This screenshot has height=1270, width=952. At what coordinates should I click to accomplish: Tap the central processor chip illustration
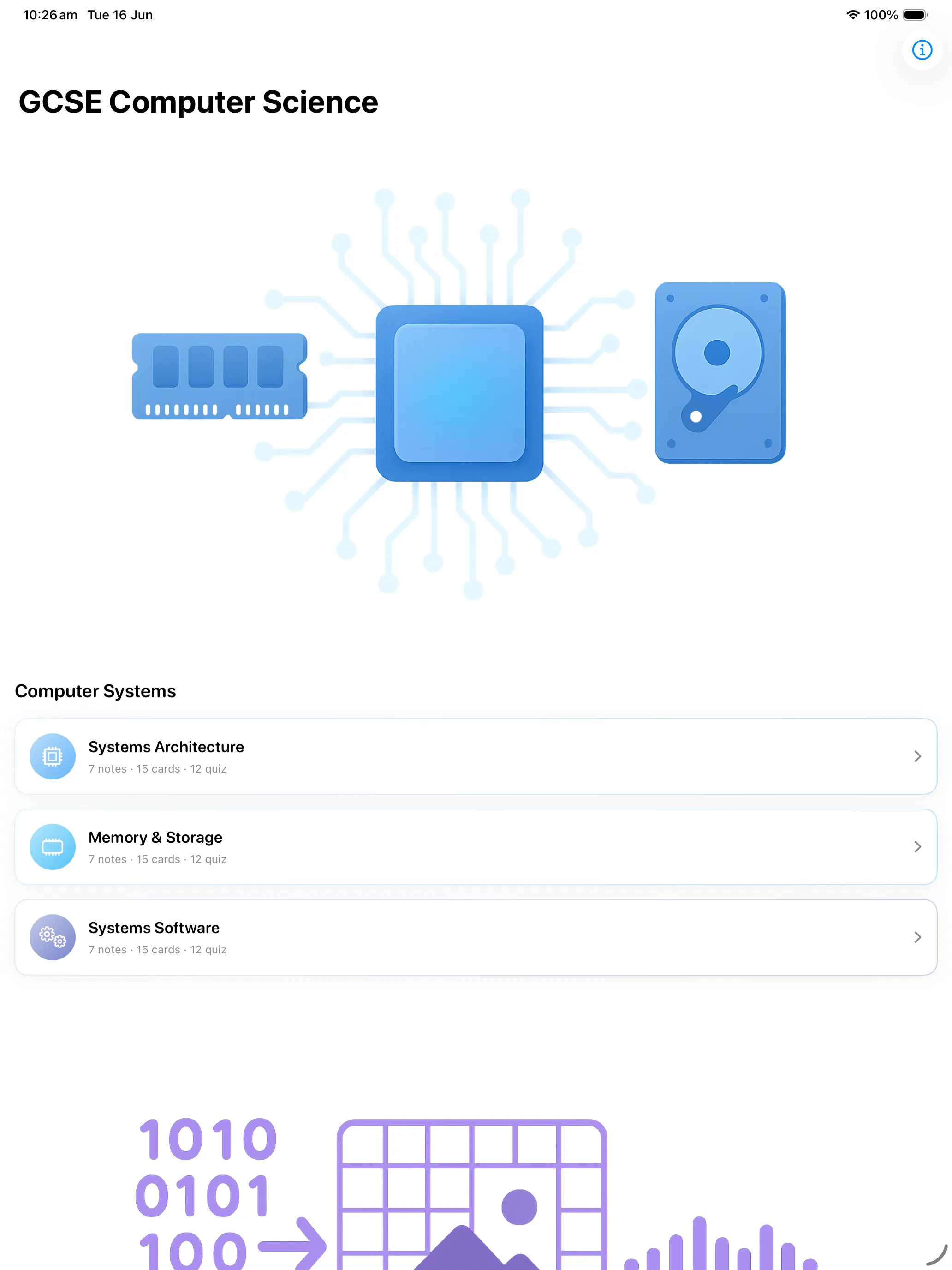click(x=459, y=393)
